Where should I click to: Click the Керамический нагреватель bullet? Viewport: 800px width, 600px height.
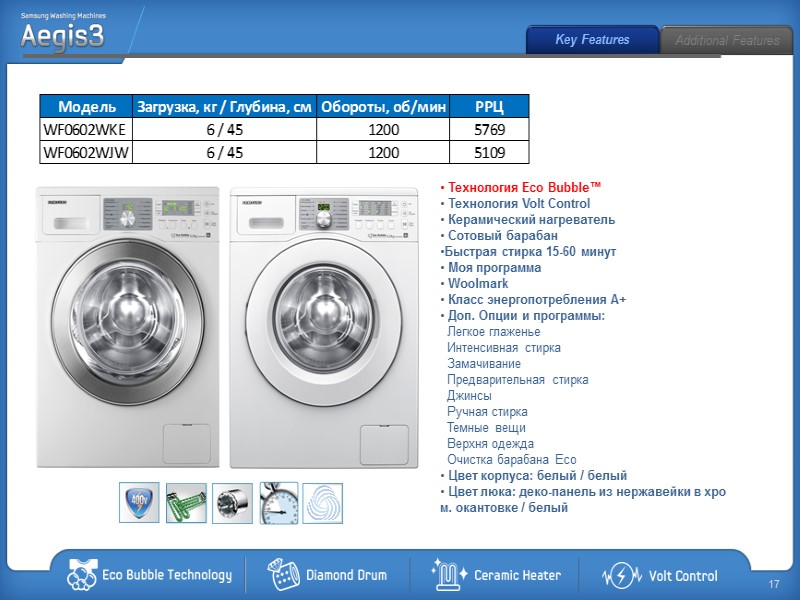(x=528, y=219)
